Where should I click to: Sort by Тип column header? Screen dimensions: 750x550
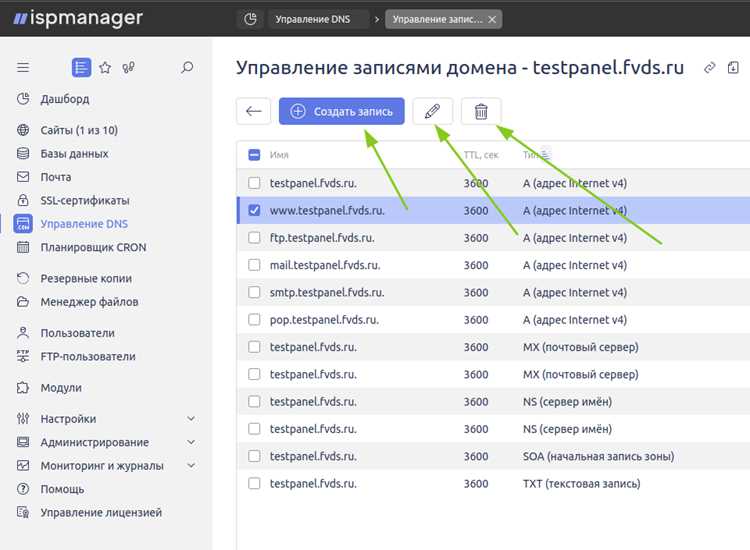[x=530, y=154]
